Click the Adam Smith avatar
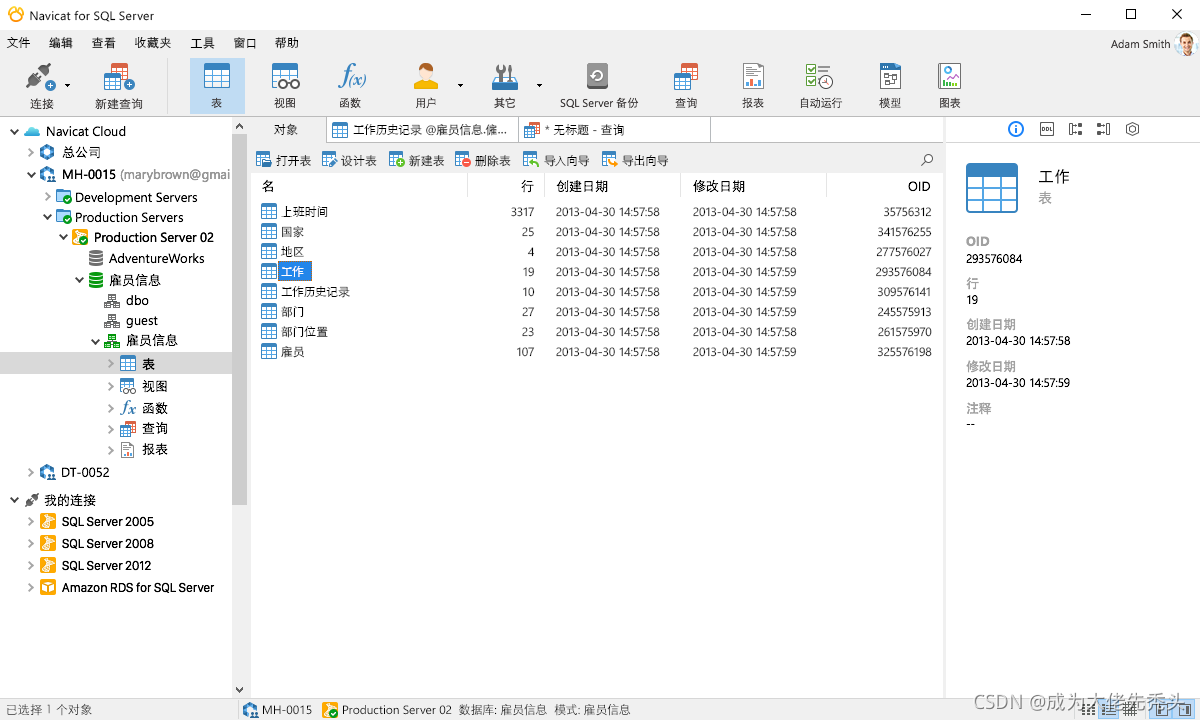 point(1186,44)
